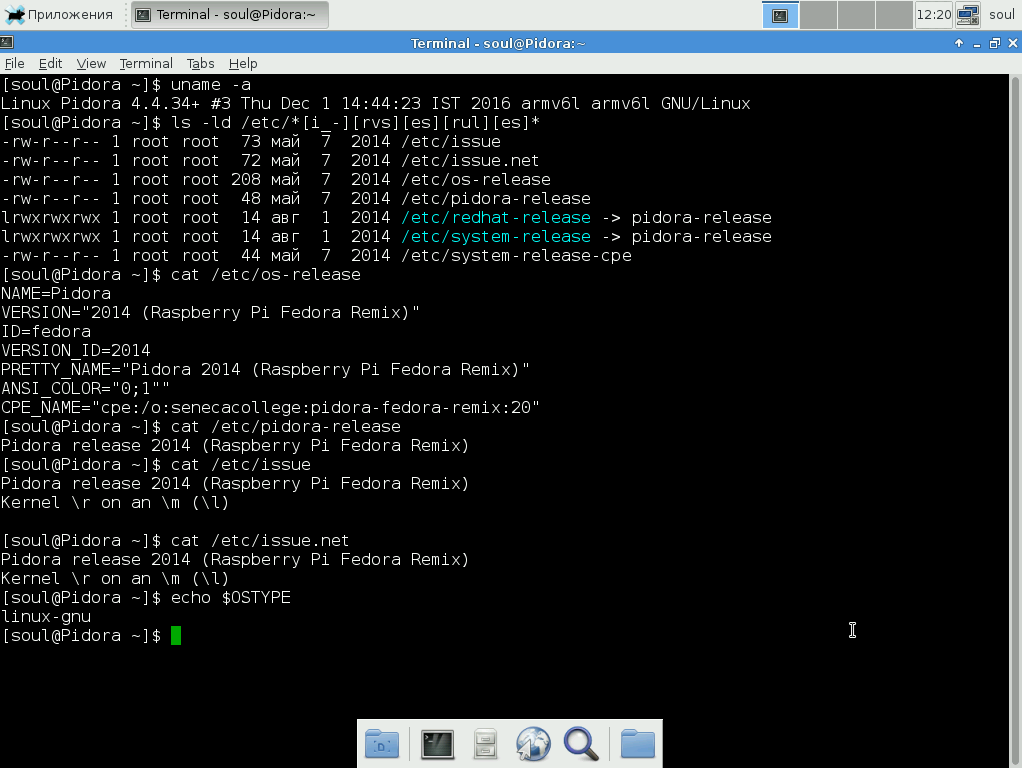Viewport: 1024px width, 768px height.
Task: Switch to the first workspace with terminal
Action: pos(780,15)
